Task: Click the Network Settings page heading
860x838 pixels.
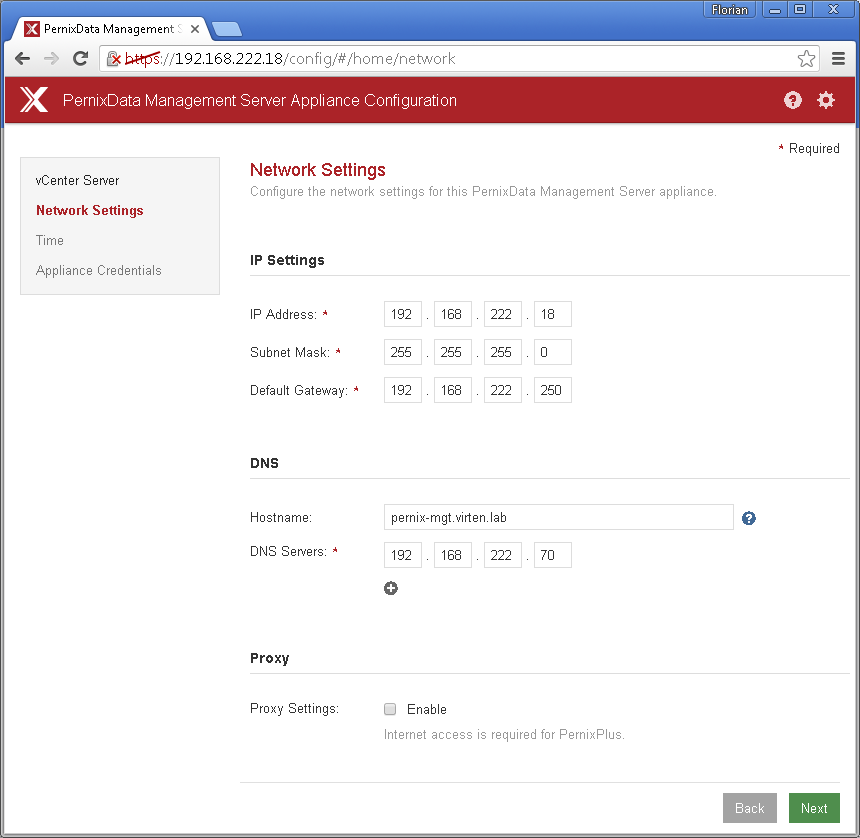Action: [318, 170]
